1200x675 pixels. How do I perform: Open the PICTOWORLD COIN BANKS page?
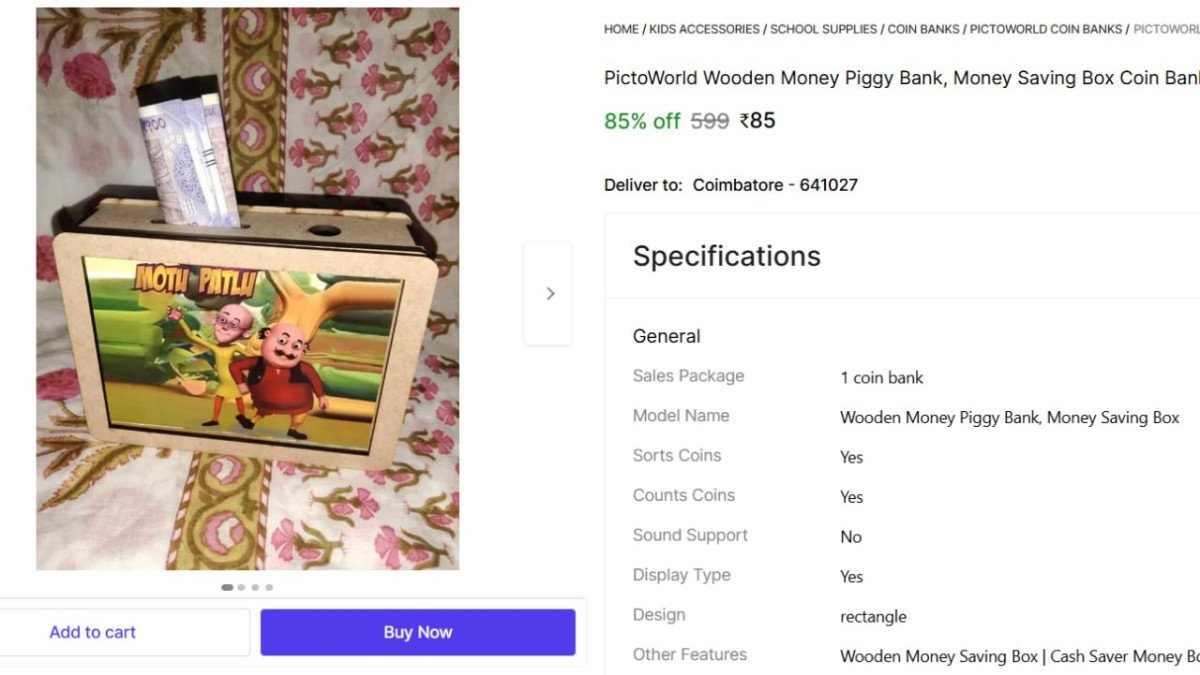tap(1043, 29)
